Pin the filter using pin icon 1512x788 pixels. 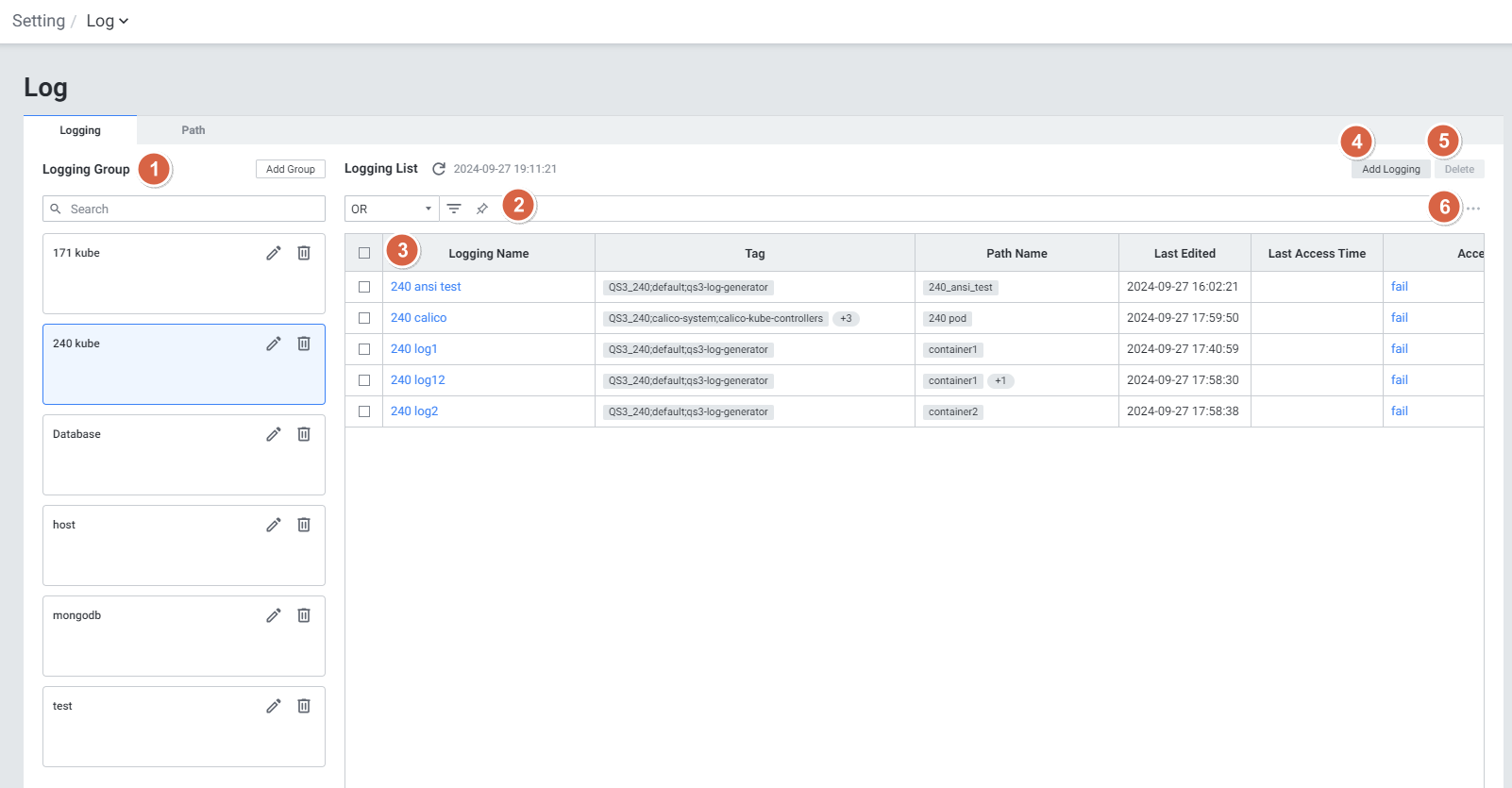[482, 209]
